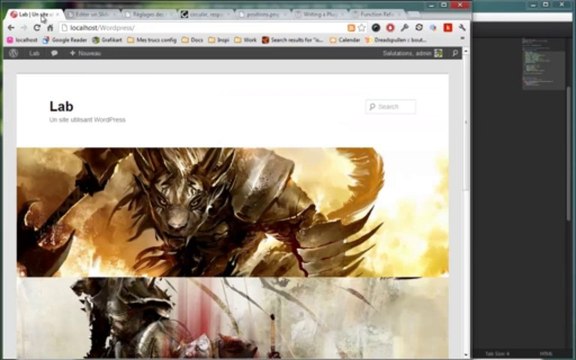
Task: Open the Calendar bookmark folder
Action: tap(345, 40)
